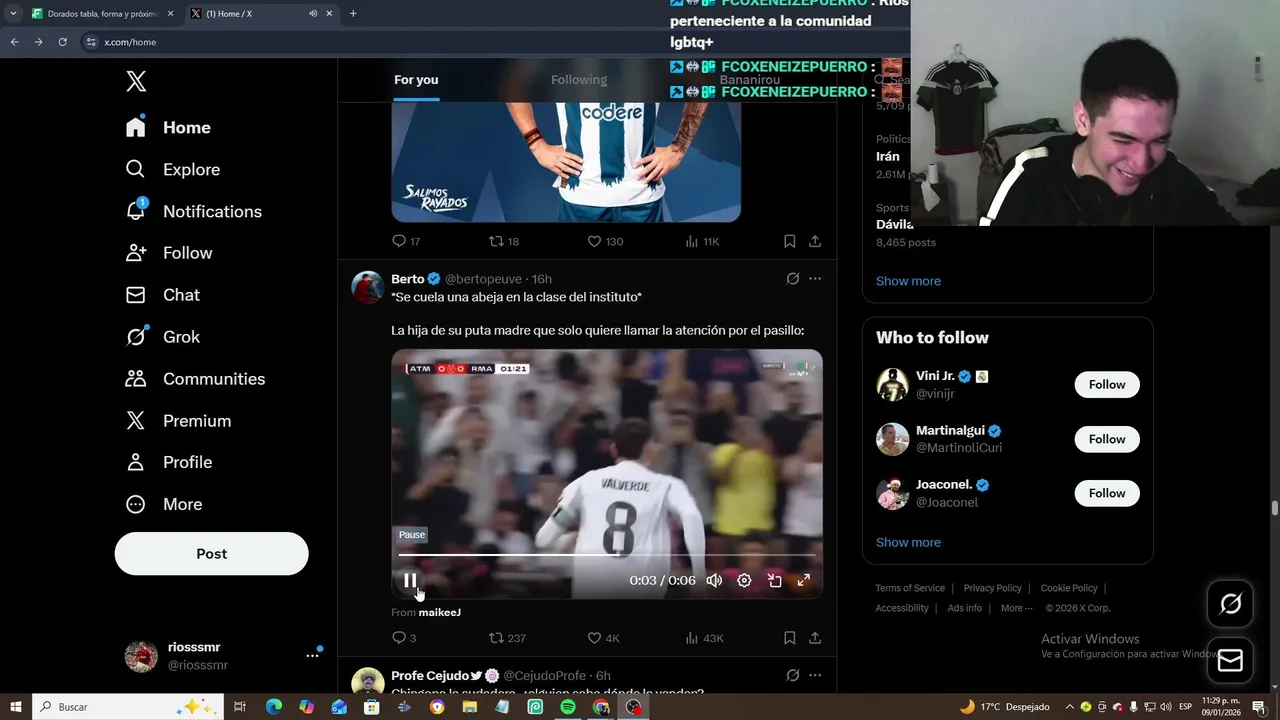The height and width of the screenshot is (720, 1280).
Task: Open Communities page
Action: coord(195,379)
